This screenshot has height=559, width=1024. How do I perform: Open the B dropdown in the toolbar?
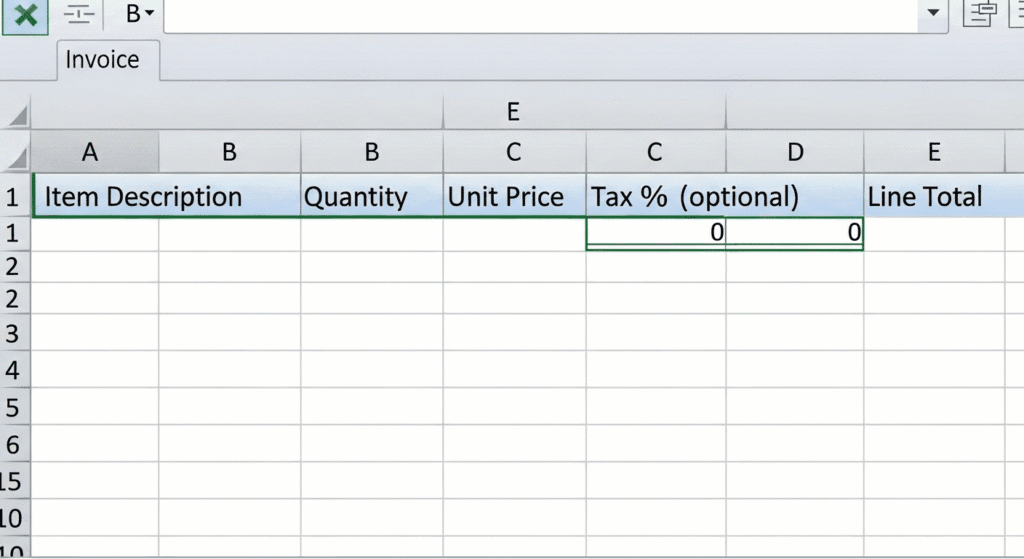tap(140, 14)
